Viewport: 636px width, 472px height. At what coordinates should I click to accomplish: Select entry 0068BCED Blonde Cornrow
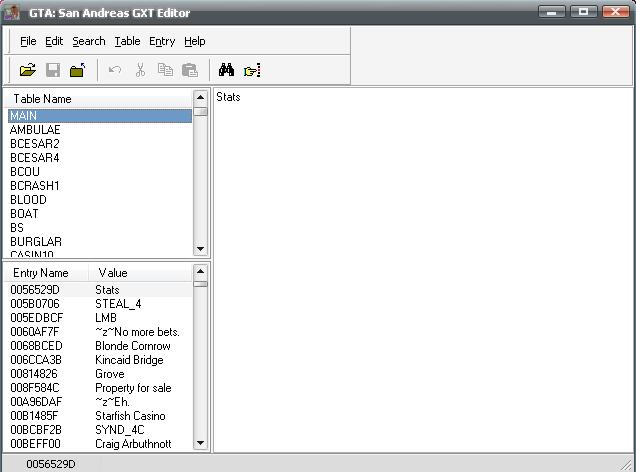100,346
